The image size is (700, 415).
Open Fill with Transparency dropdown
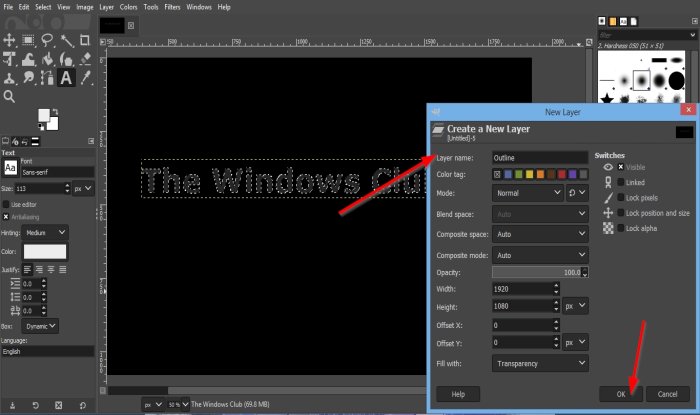(x=540, y=363)
